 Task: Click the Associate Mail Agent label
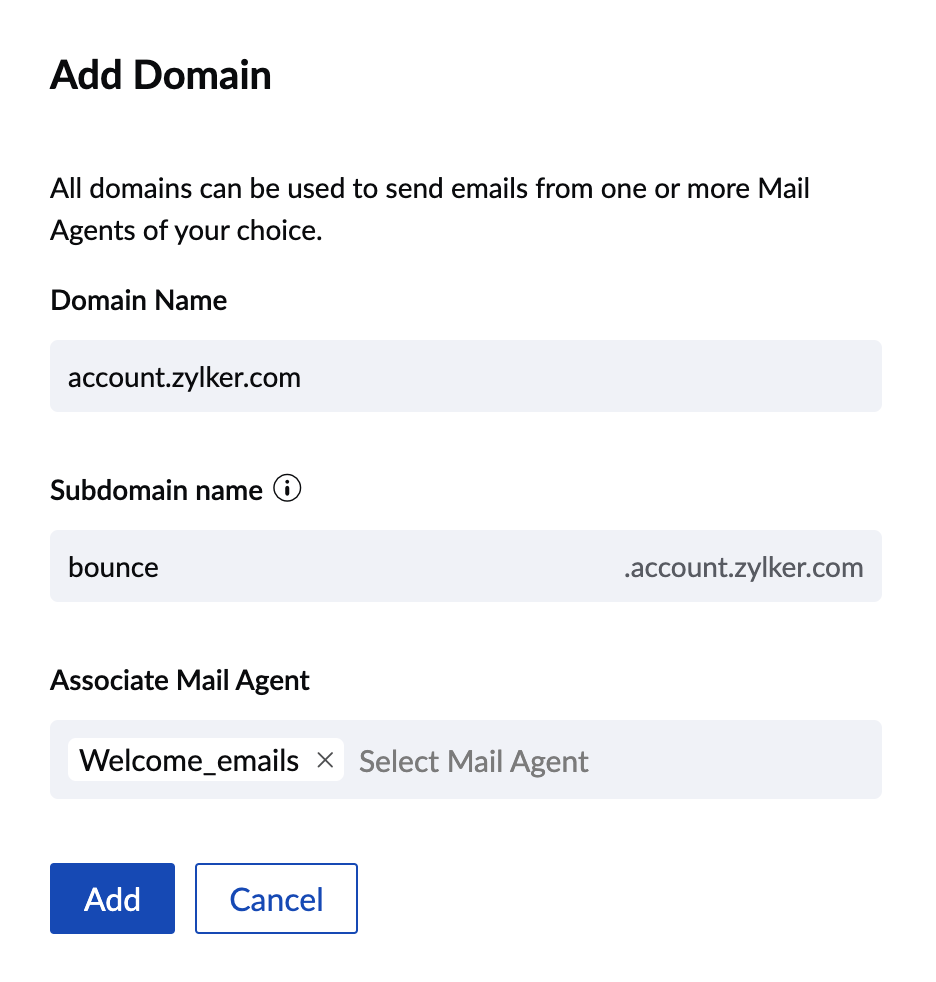click(x=179, y=680)
